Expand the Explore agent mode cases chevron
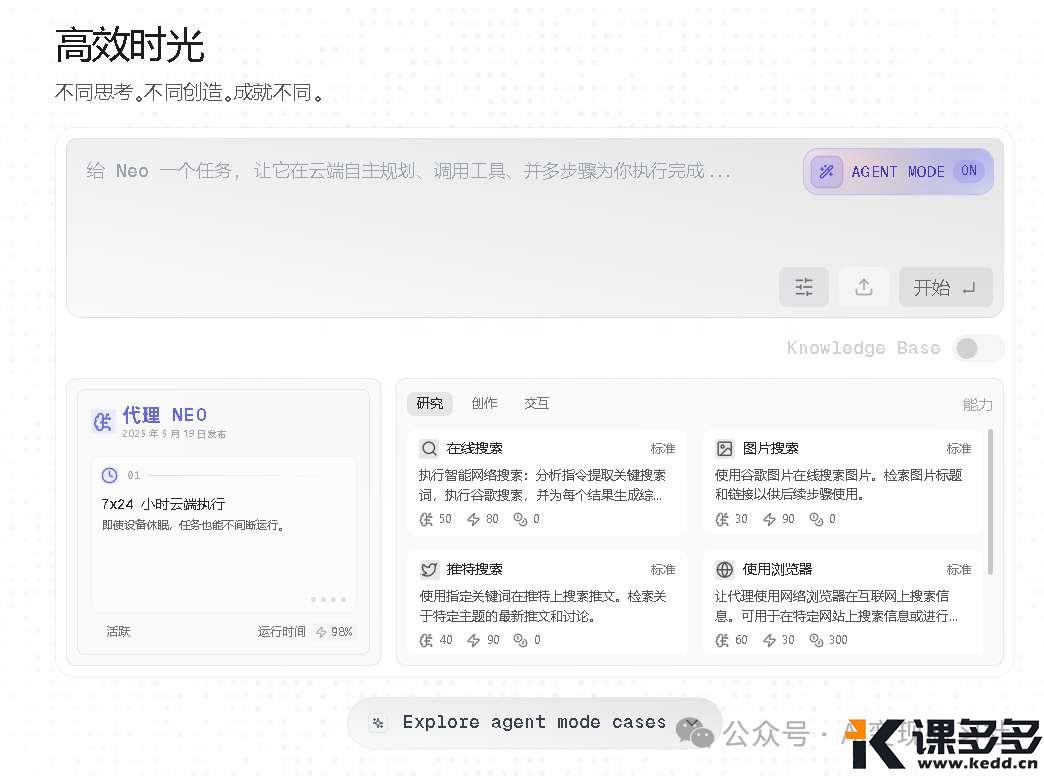Image resolution: width=1044 pixels, height=776 pixels. [x=691, y=722]
